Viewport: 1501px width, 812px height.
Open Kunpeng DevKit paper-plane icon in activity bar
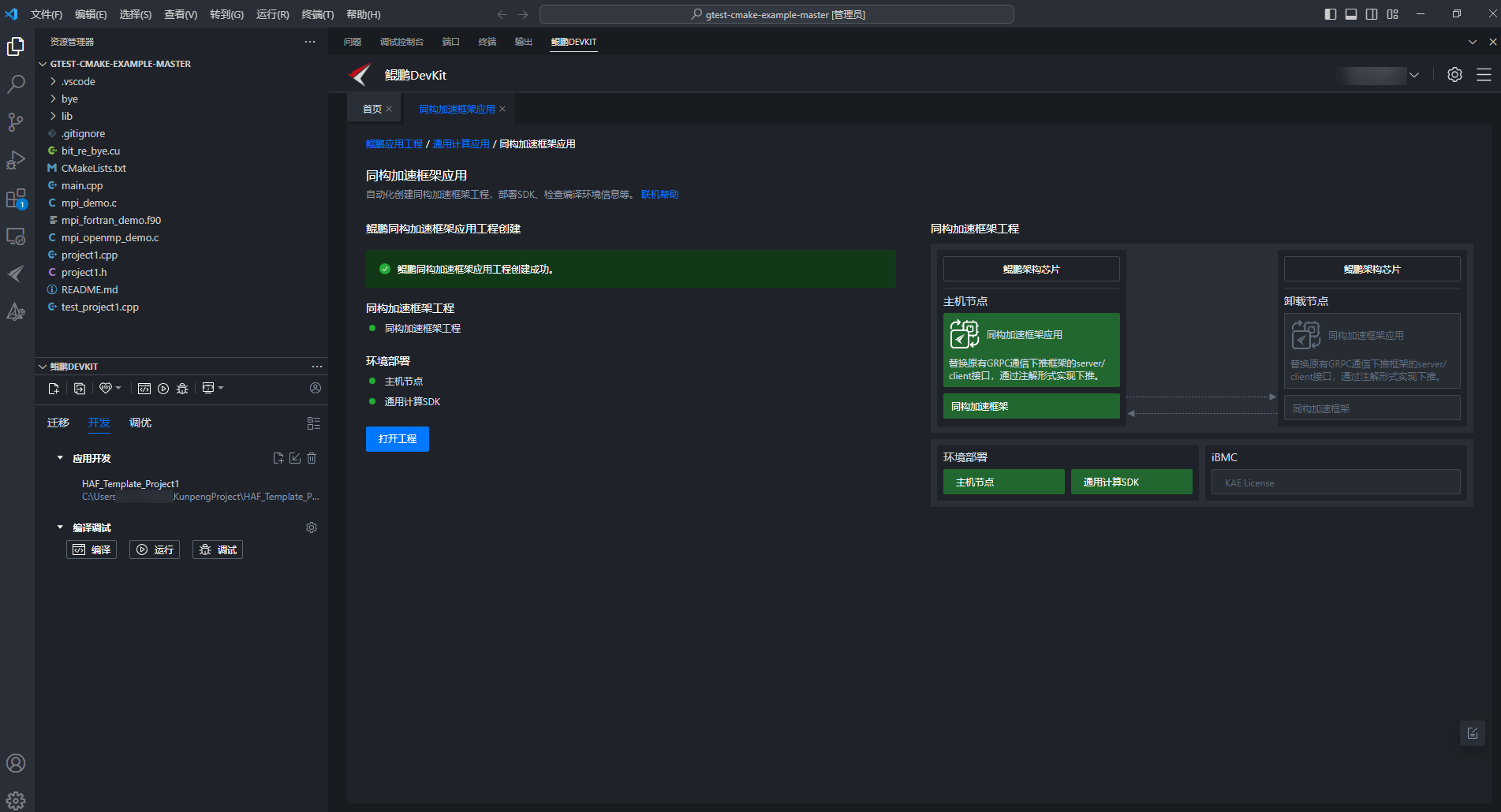(x=16, y=274)
